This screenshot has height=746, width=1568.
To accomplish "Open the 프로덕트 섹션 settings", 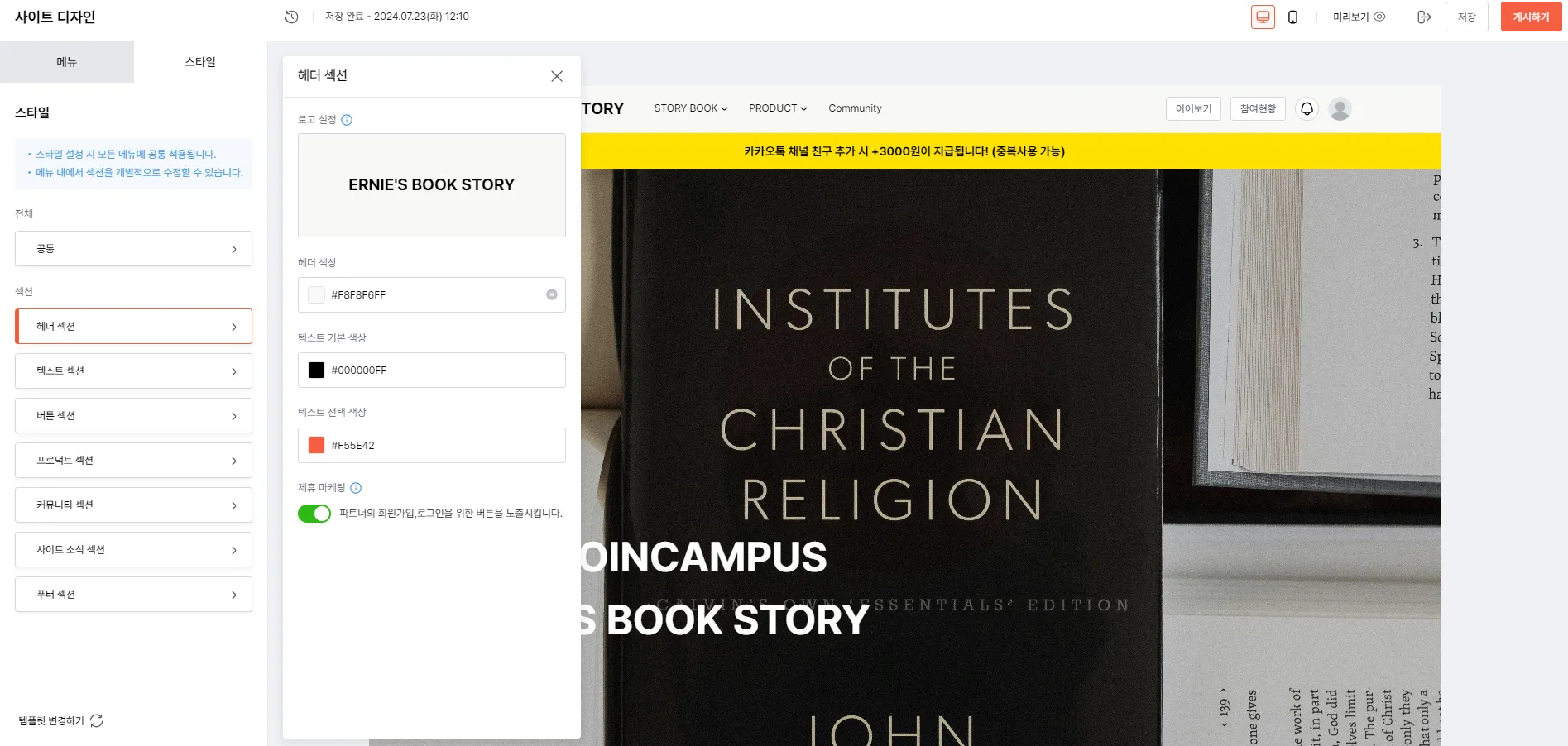I will 133,460.
